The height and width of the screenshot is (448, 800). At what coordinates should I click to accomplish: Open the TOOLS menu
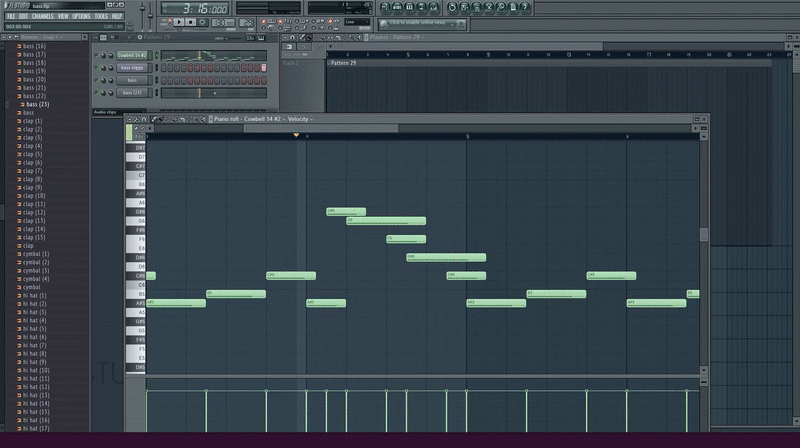pos(102,16)
